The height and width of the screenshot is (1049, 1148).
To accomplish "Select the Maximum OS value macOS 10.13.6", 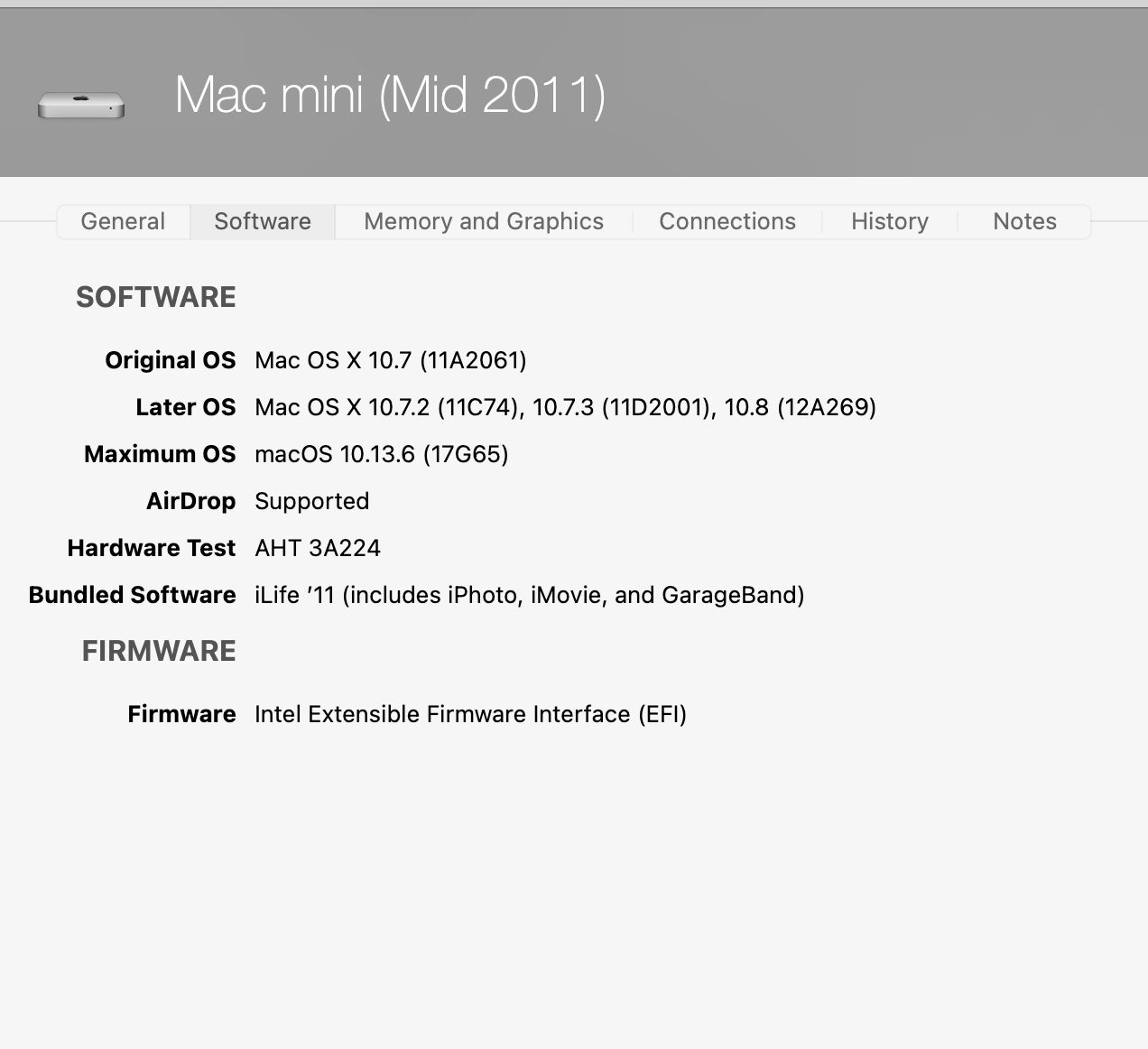I will pos(381,454).
